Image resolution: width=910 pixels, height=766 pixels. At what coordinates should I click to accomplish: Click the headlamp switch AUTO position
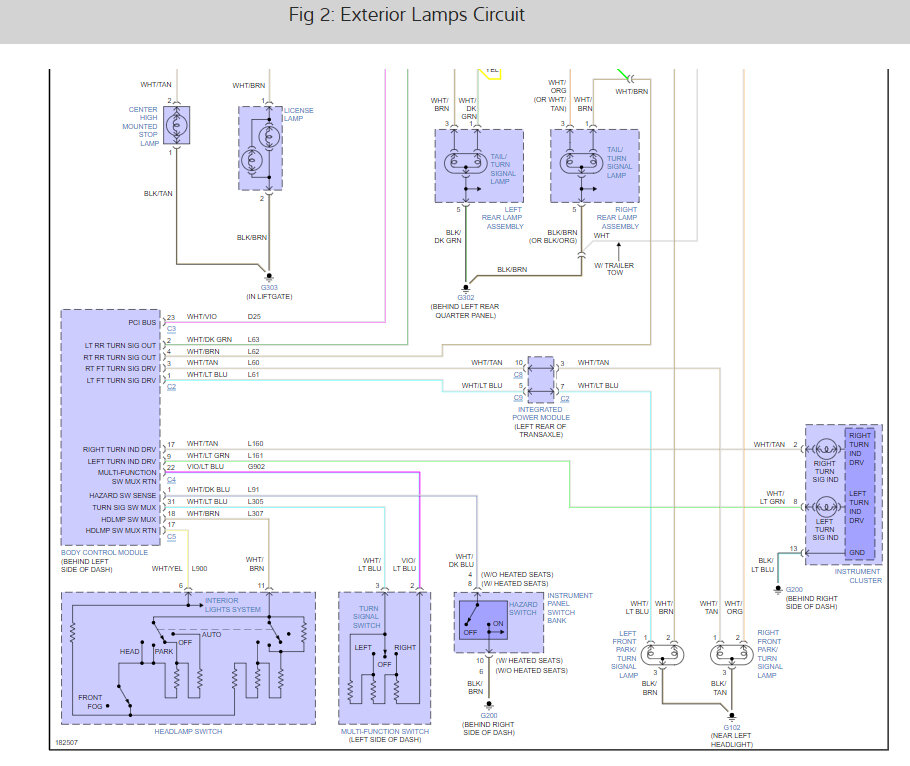[211, 634]
